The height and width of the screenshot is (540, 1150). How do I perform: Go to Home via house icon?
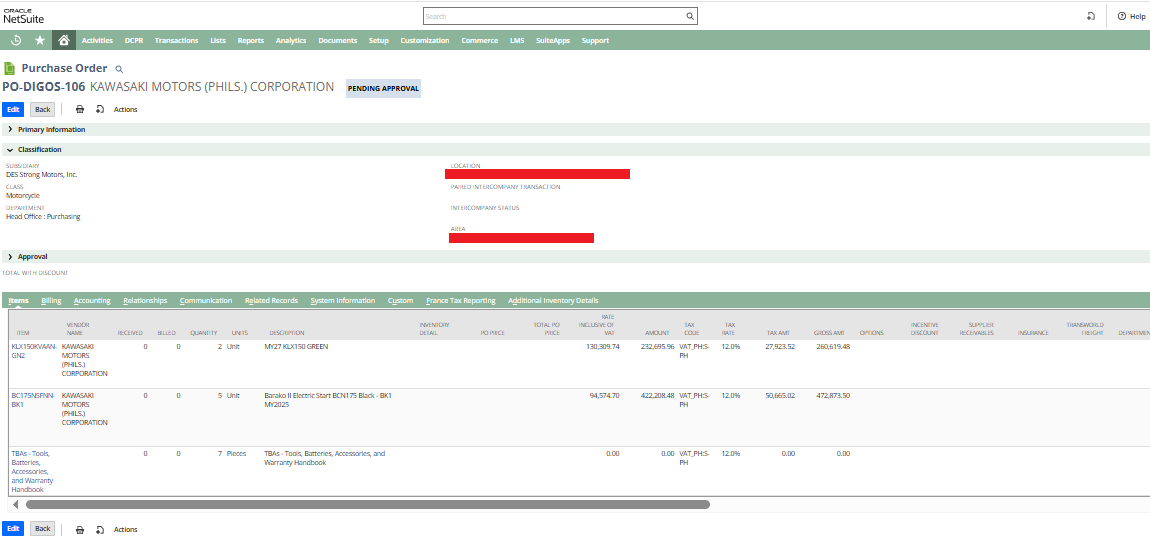pos(64,40)
